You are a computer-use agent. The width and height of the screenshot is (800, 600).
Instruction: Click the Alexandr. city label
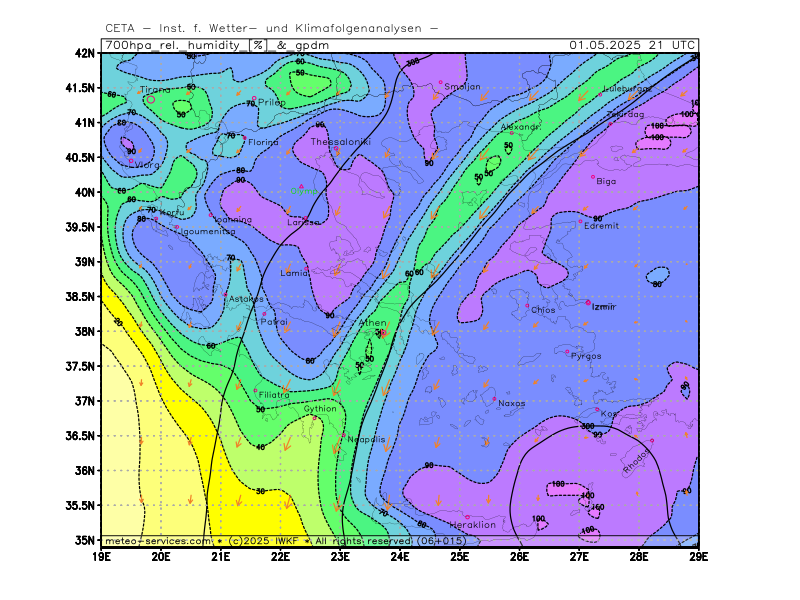[520, 127]
